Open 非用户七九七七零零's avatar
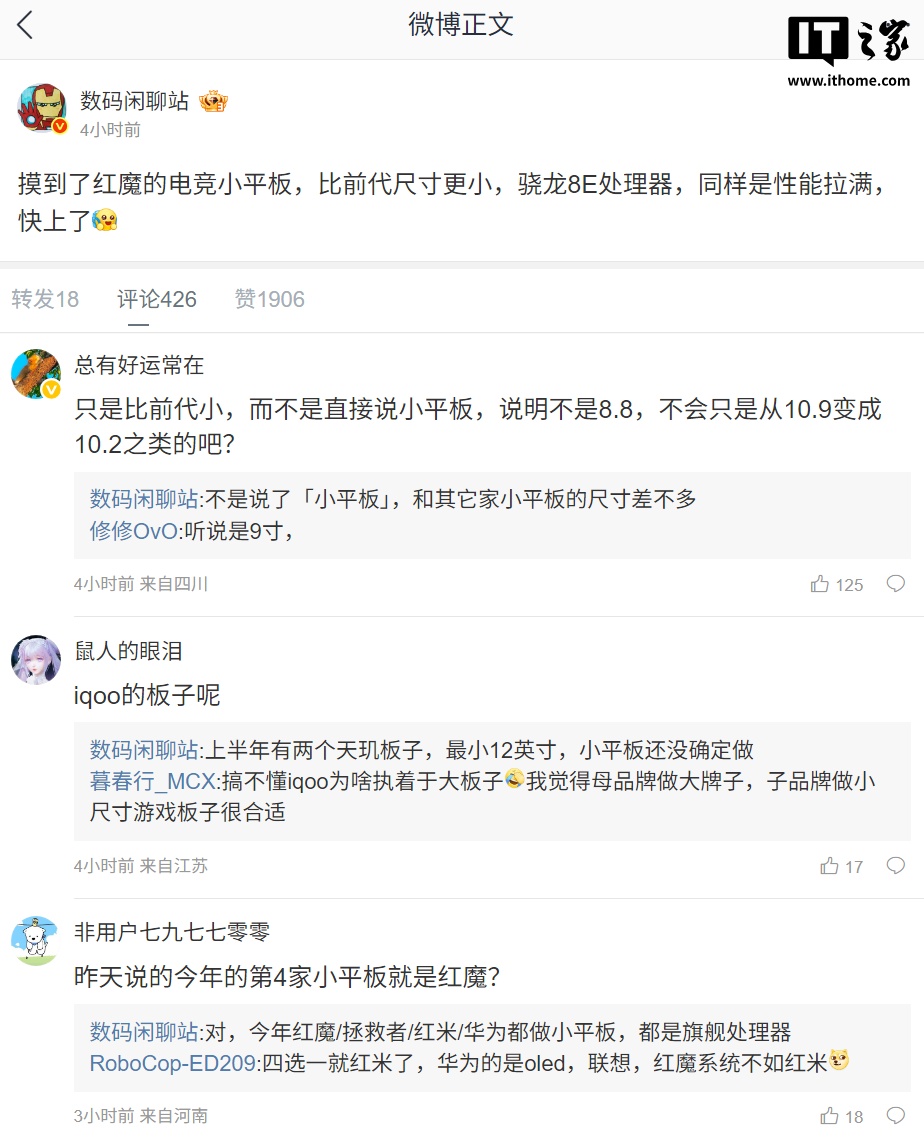Screen dimensions: 924x1141 (x=36, y=940)
